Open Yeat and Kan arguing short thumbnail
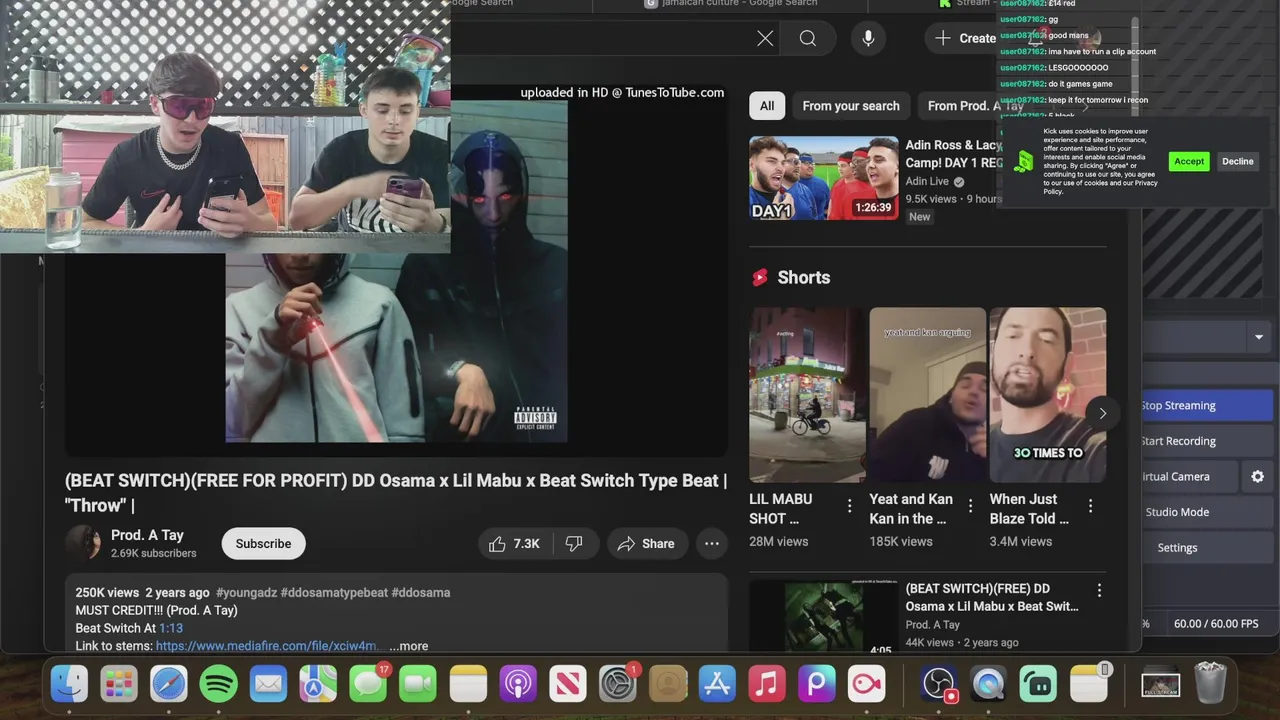1280x720 pixels. [x=927, y=395]
